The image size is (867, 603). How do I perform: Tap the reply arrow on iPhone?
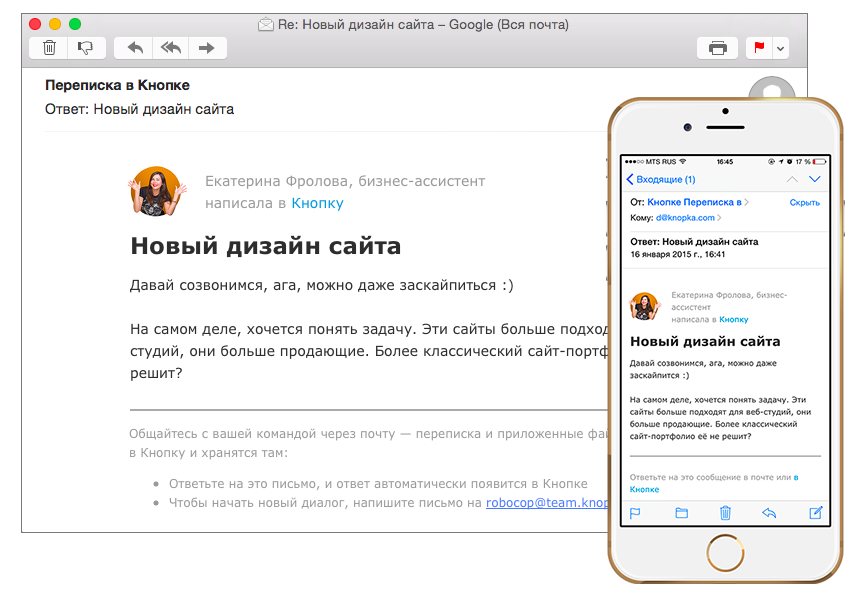pyautogui.click(x=769, y=513)
